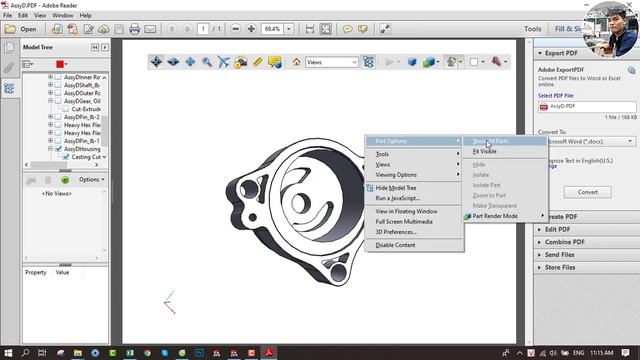Select the 3D Measurement ruler tool
This screenshot has height=360, width=640.
coord(258,62)
